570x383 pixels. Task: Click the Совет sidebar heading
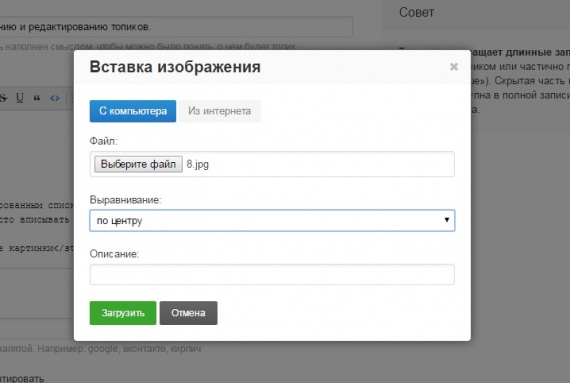point(417,12)
